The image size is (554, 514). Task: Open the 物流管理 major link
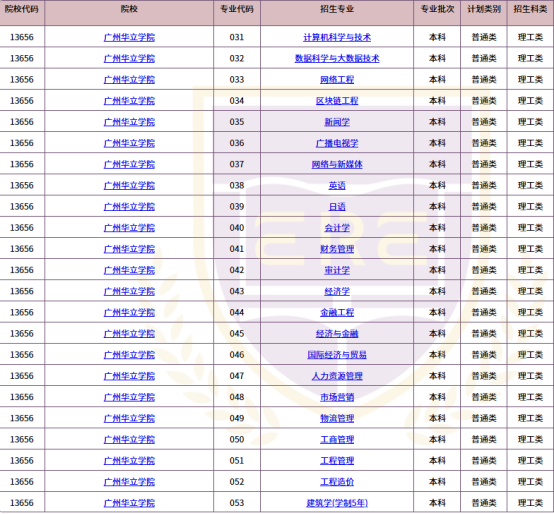pos(337,418)
